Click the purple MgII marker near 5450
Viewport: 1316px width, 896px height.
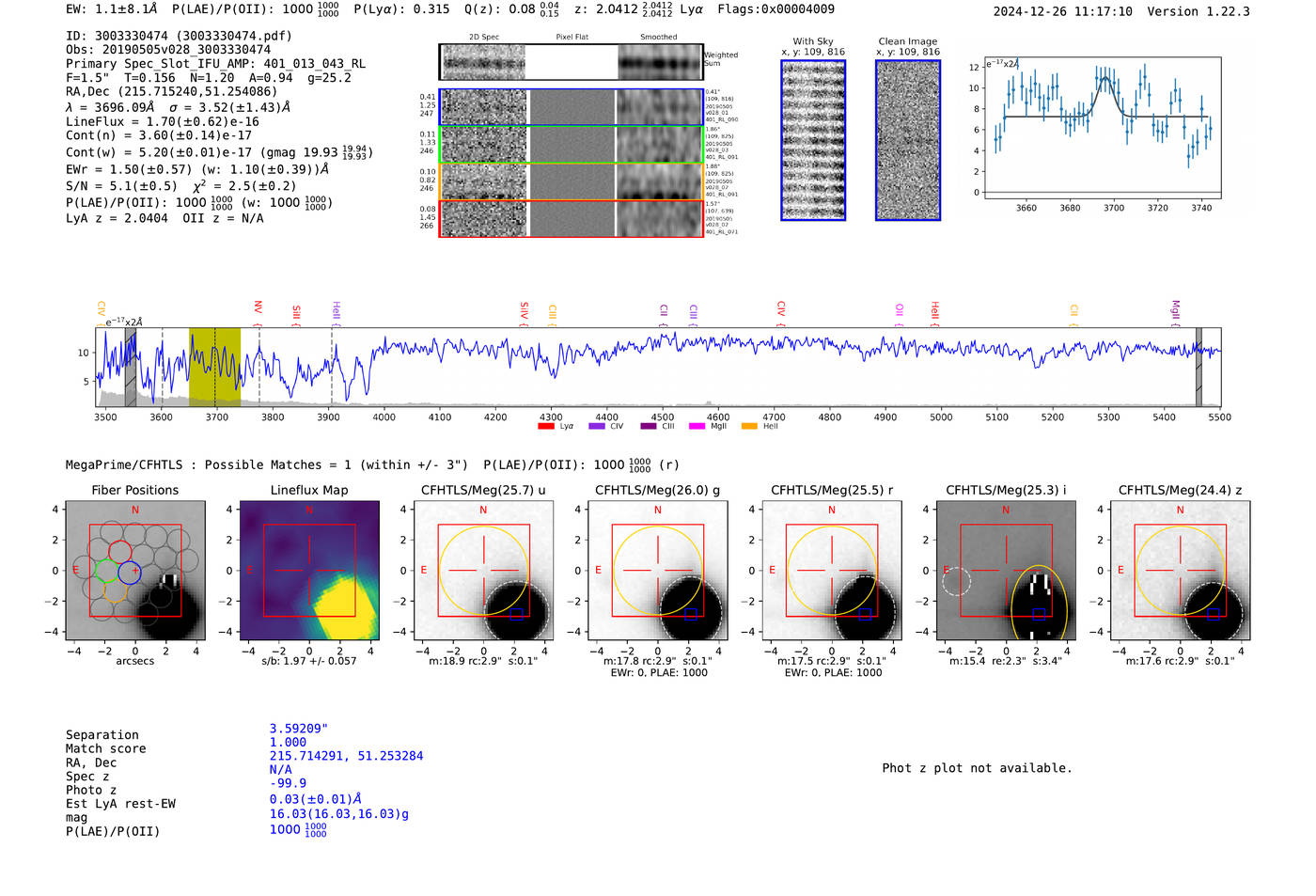pos(1176,311)
